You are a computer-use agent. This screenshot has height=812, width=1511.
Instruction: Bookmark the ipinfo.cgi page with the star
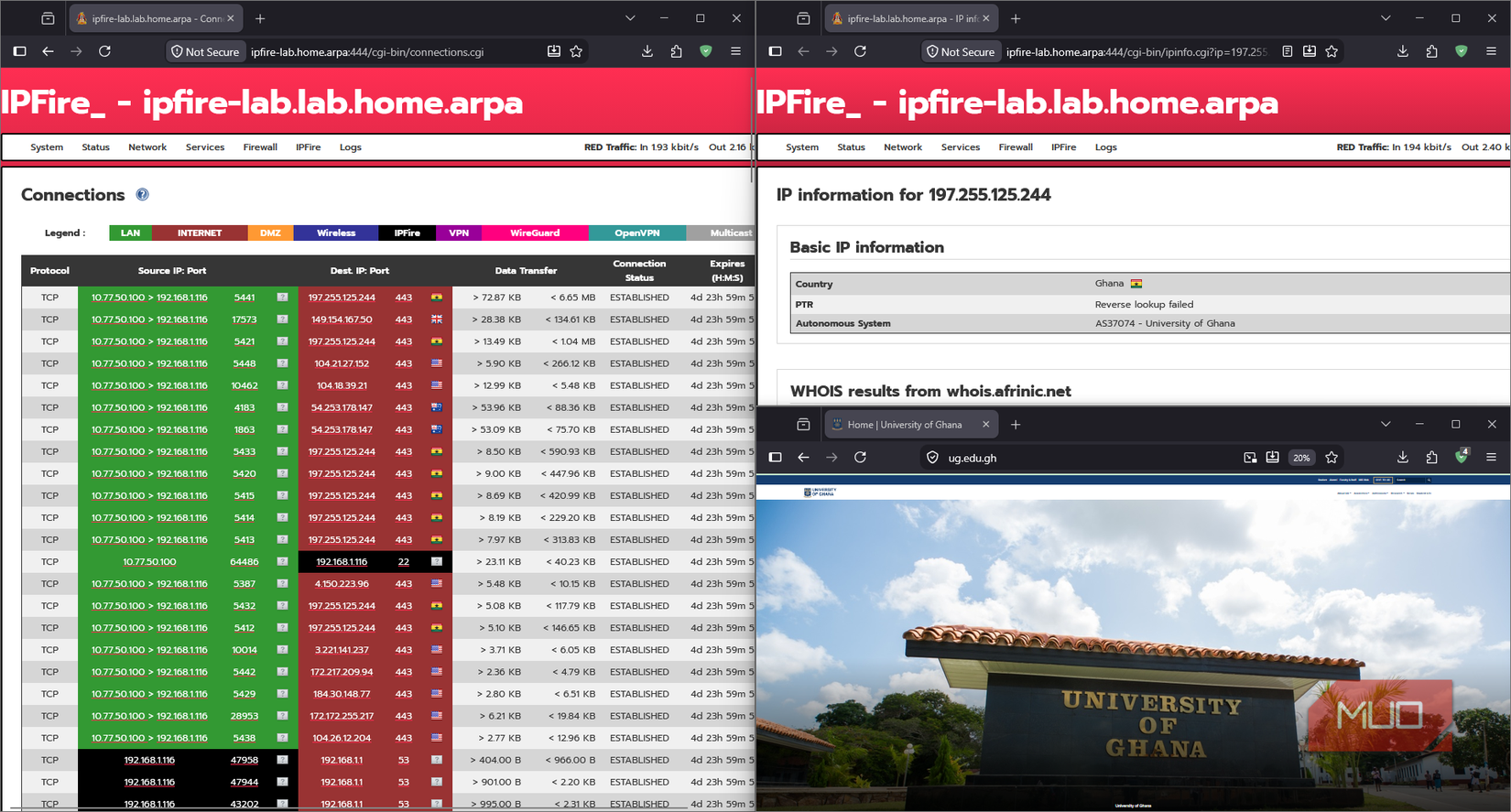[x=1332, y=51]
